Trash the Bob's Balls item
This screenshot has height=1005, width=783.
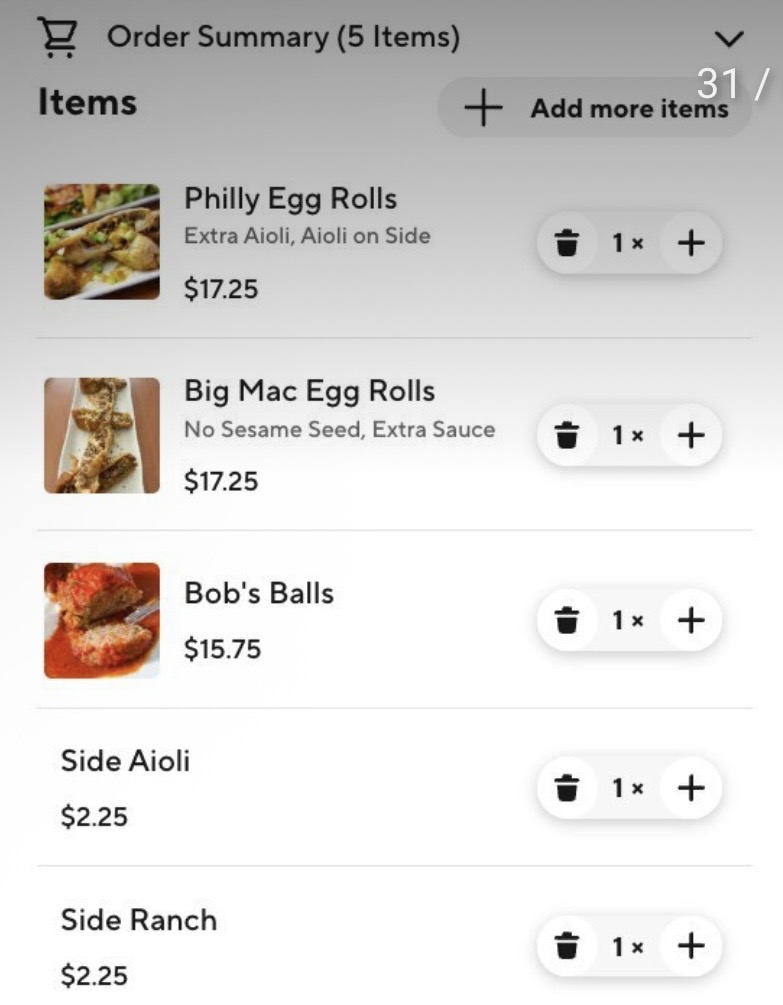tap(567, 620)
